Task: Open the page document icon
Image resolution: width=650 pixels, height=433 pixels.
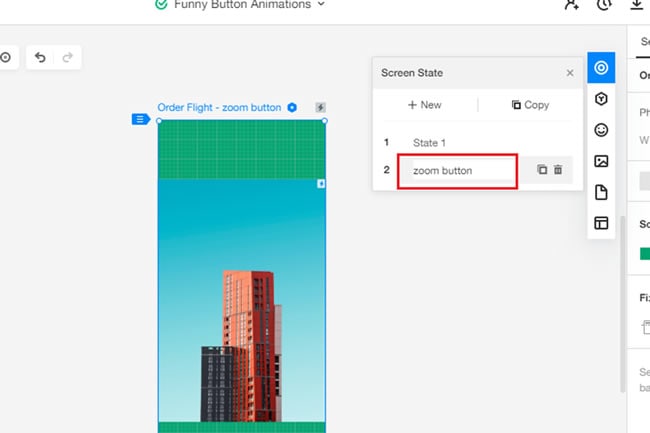Action: click(601, 192)
